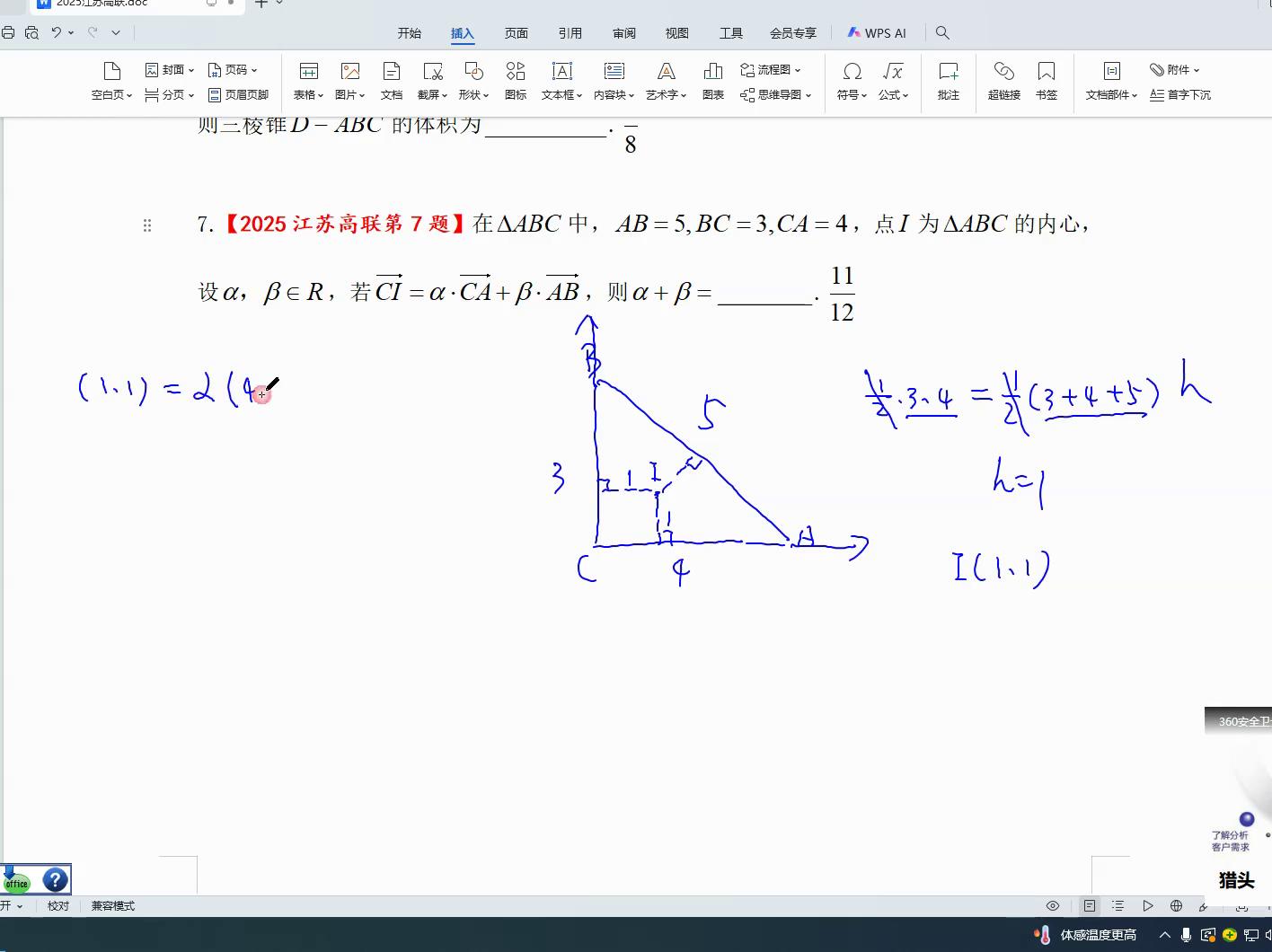1272x952 pixels.
Task: Click the 图片 picture insert icon
Action: (350, 72)
